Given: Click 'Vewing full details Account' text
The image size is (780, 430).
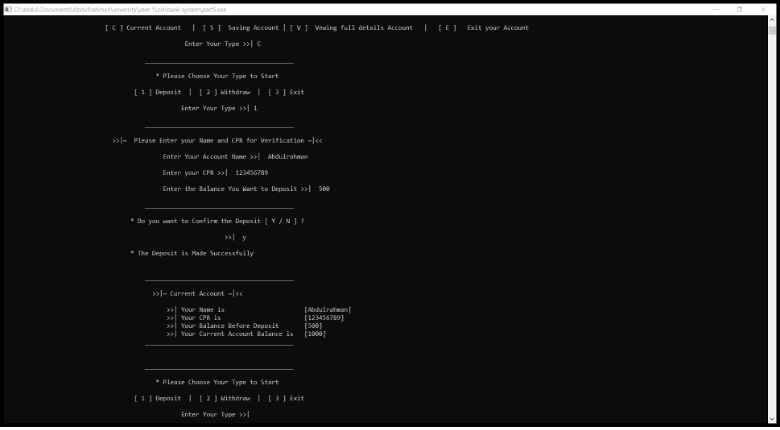Looking at the screenshot, I should click(x=364, y=28).
